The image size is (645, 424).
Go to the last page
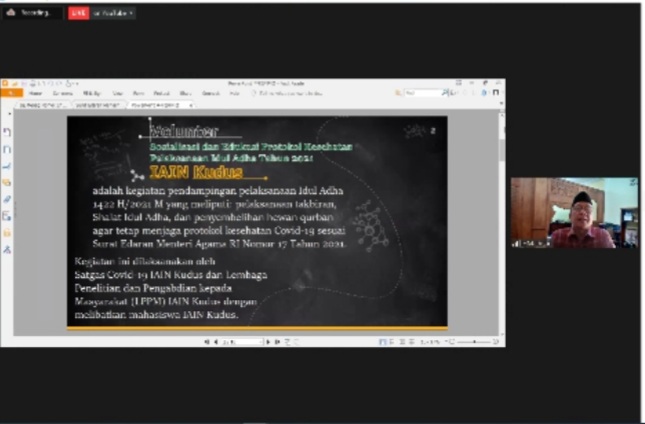277,342
